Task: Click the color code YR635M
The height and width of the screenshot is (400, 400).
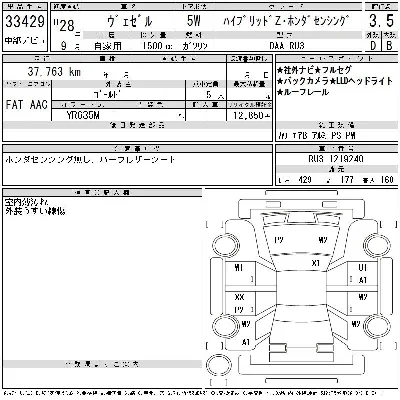Action: (83, 115)
